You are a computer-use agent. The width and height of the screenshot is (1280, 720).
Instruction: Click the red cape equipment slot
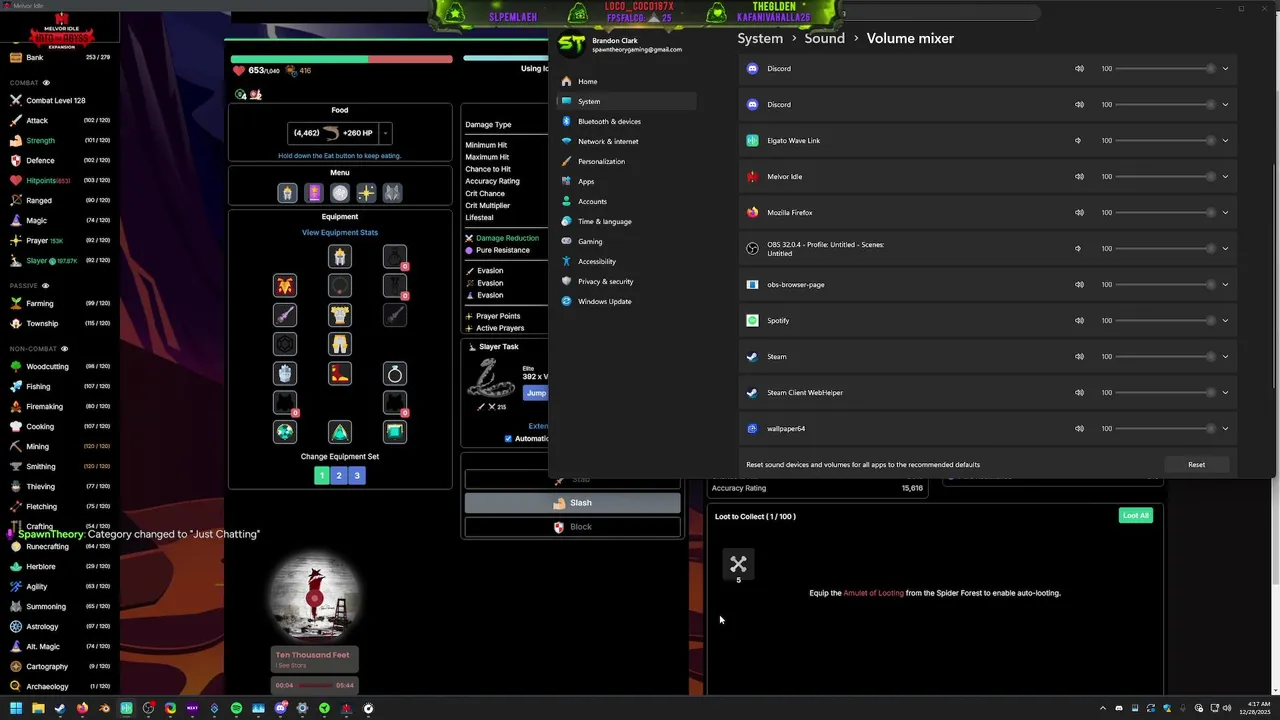coord(285,286)
